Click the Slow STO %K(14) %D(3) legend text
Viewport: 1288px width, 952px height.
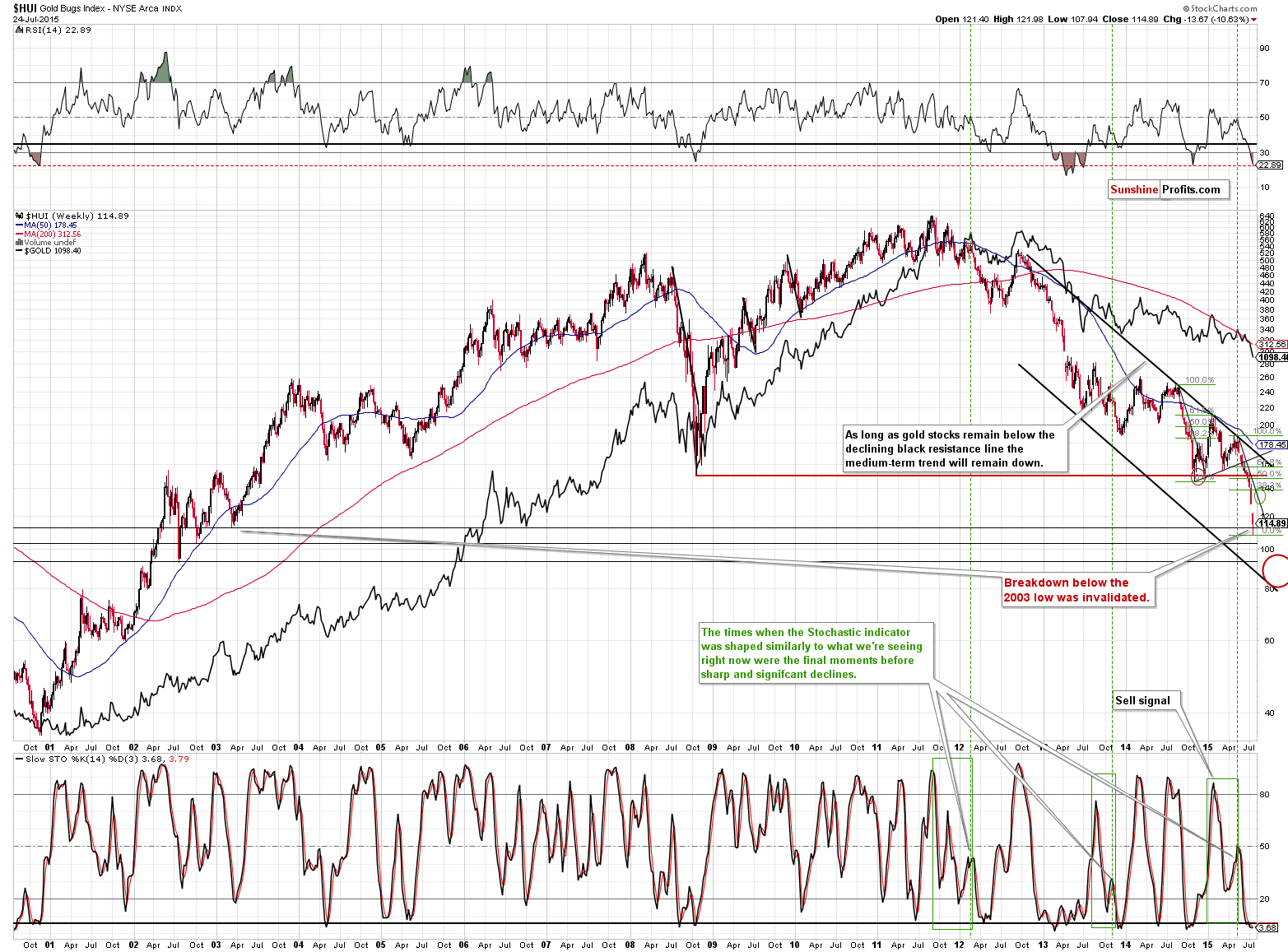click(107, 759)
